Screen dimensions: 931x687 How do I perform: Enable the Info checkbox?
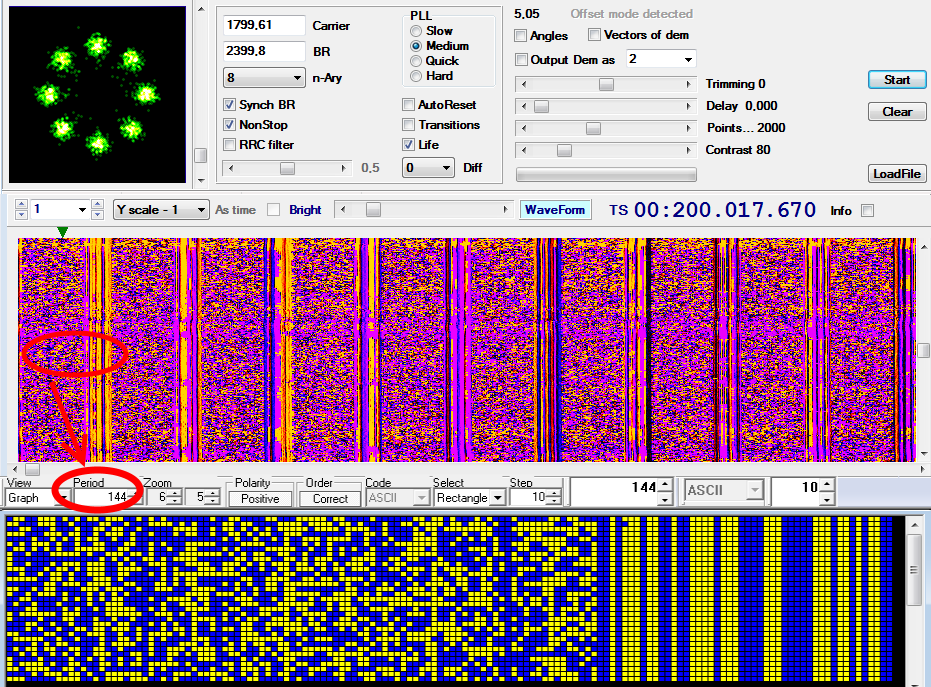pos(865,210)
